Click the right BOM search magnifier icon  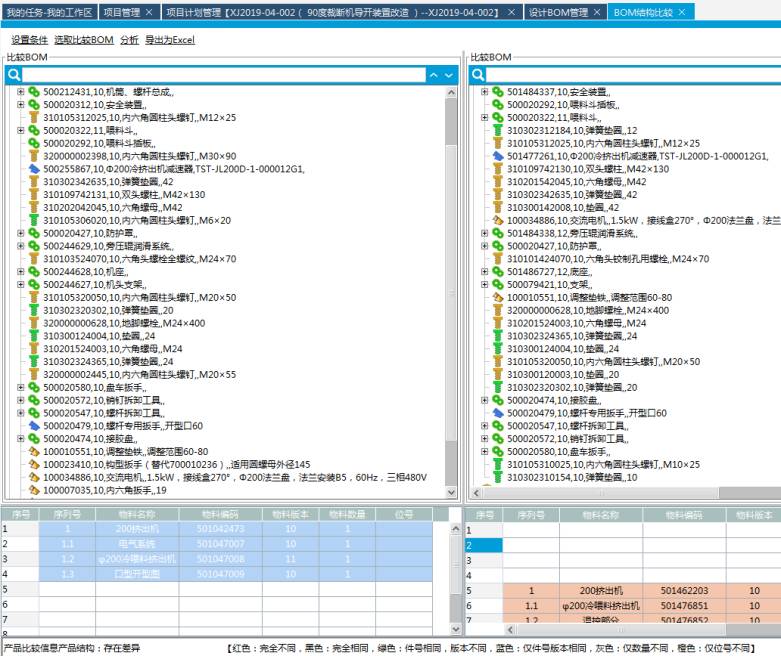tap(477, 75)
